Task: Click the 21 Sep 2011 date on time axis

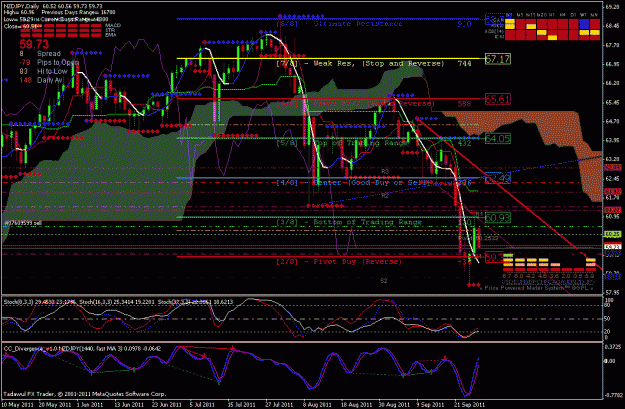Action: pos(470,404)
